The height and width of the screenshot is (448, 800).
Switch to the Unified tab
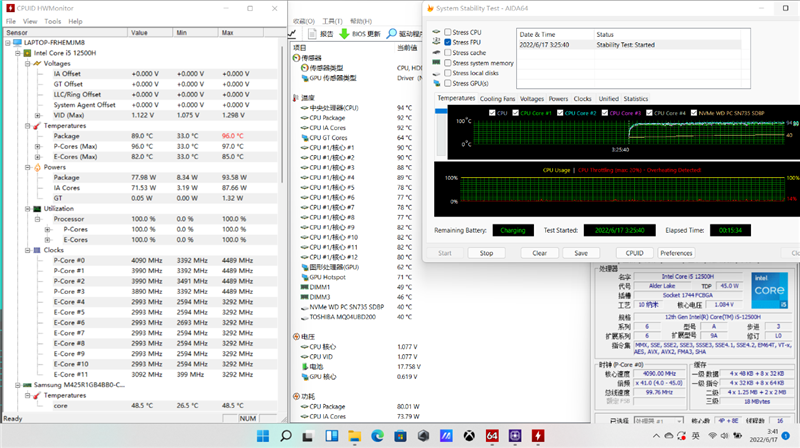coord(608,99)
